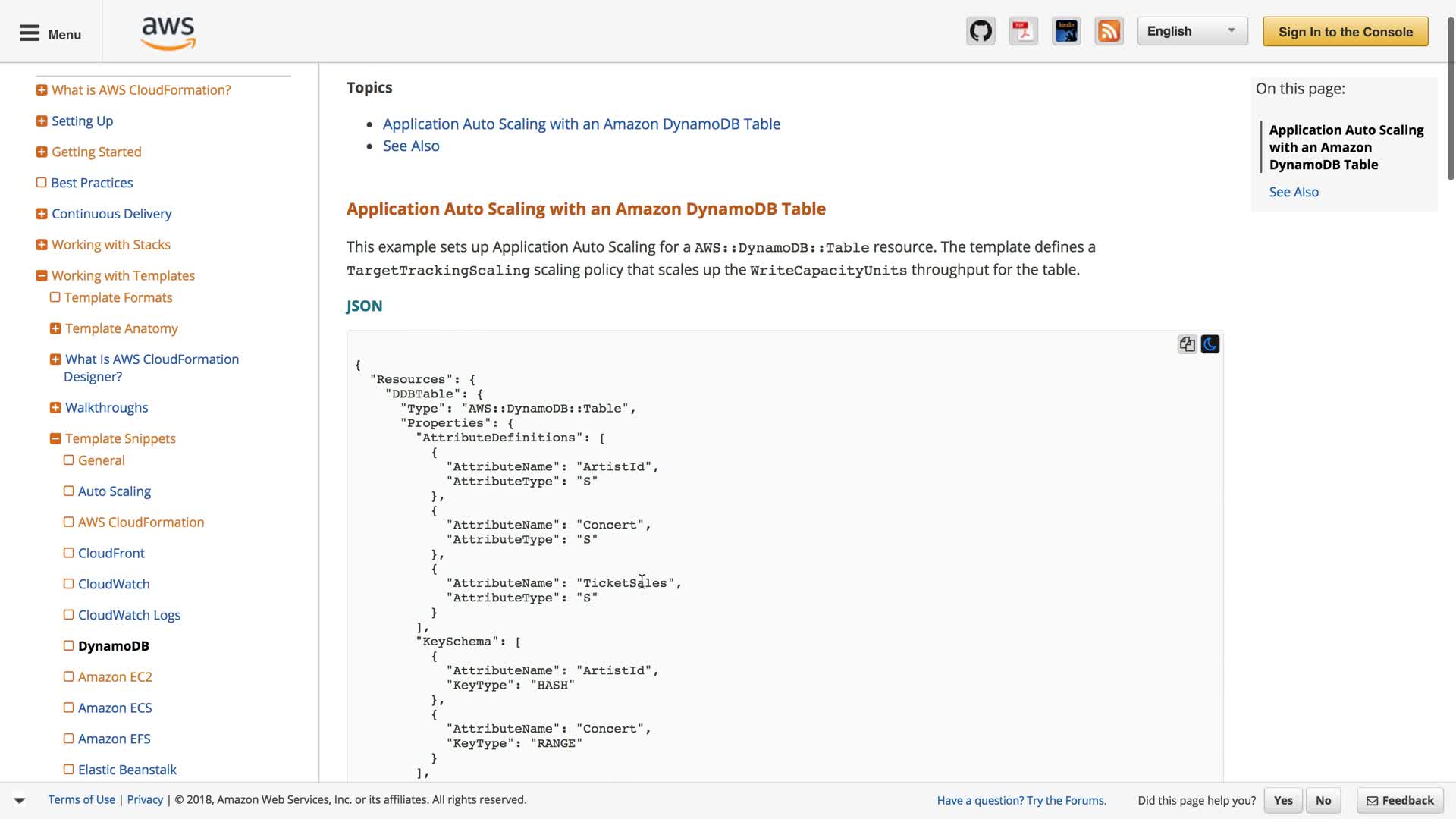This screenshot has width=1456, height=819.
Task: Jump to See Also topic link
Action: [411, 146]
